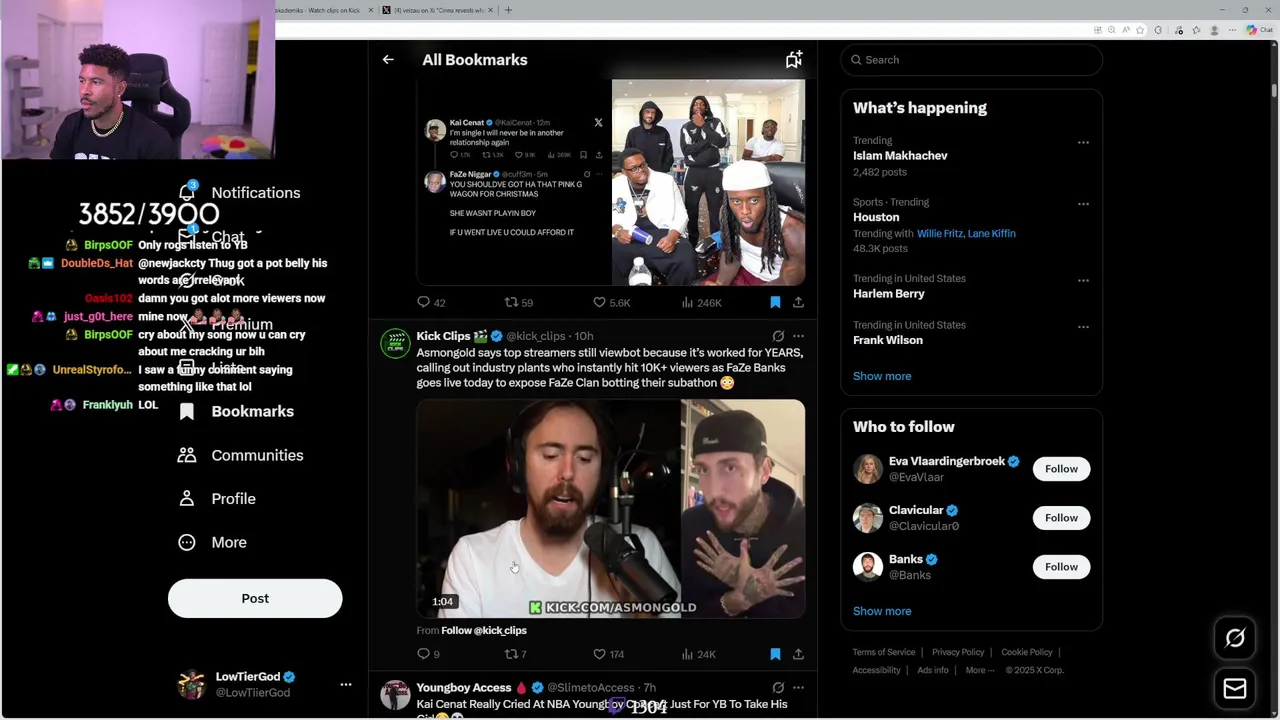
Task: Follow Eva Vlaardingerbroek
Action: point(1061,469)
